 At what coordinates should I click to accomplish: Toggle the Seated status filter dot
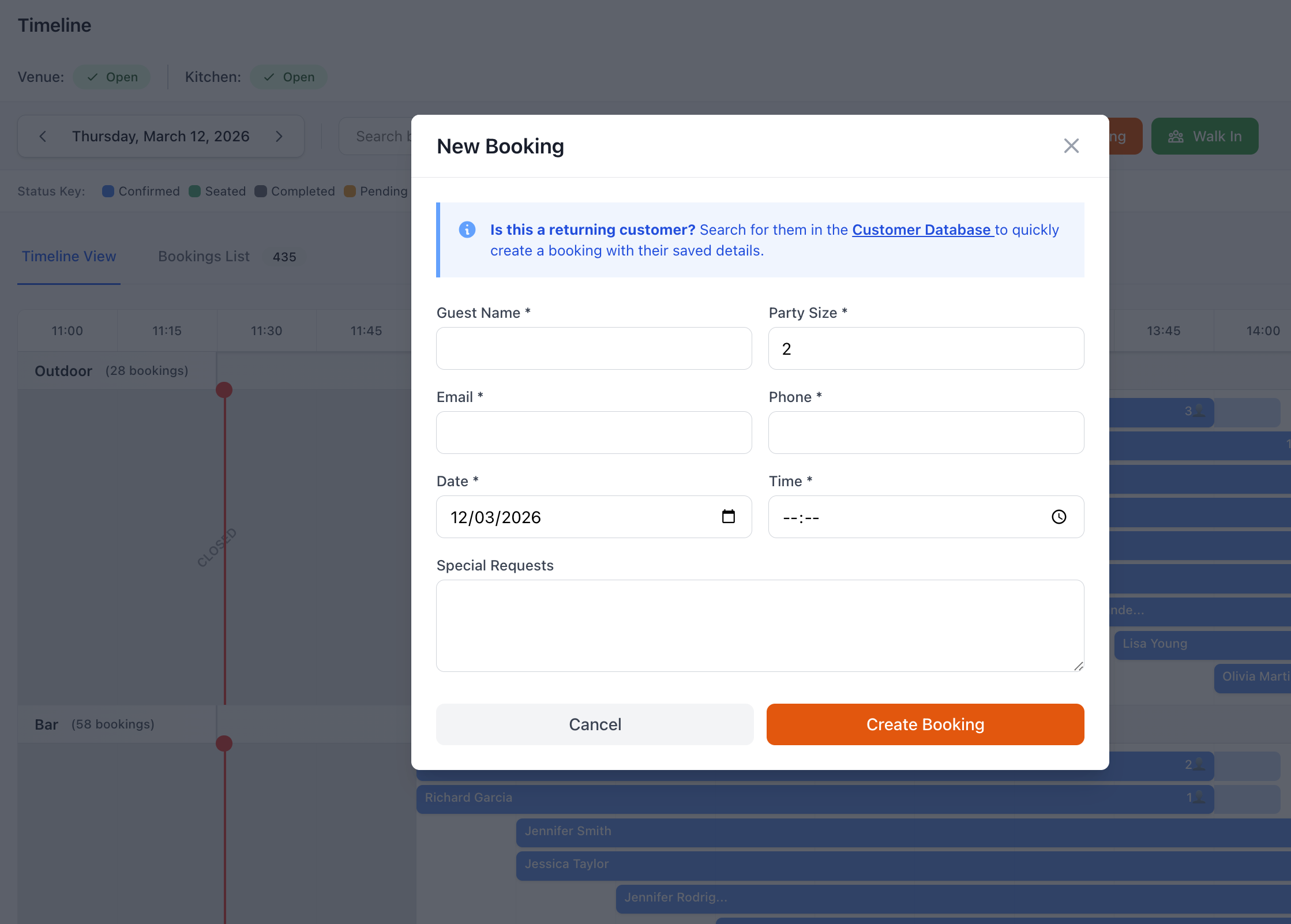pos(194,191)
